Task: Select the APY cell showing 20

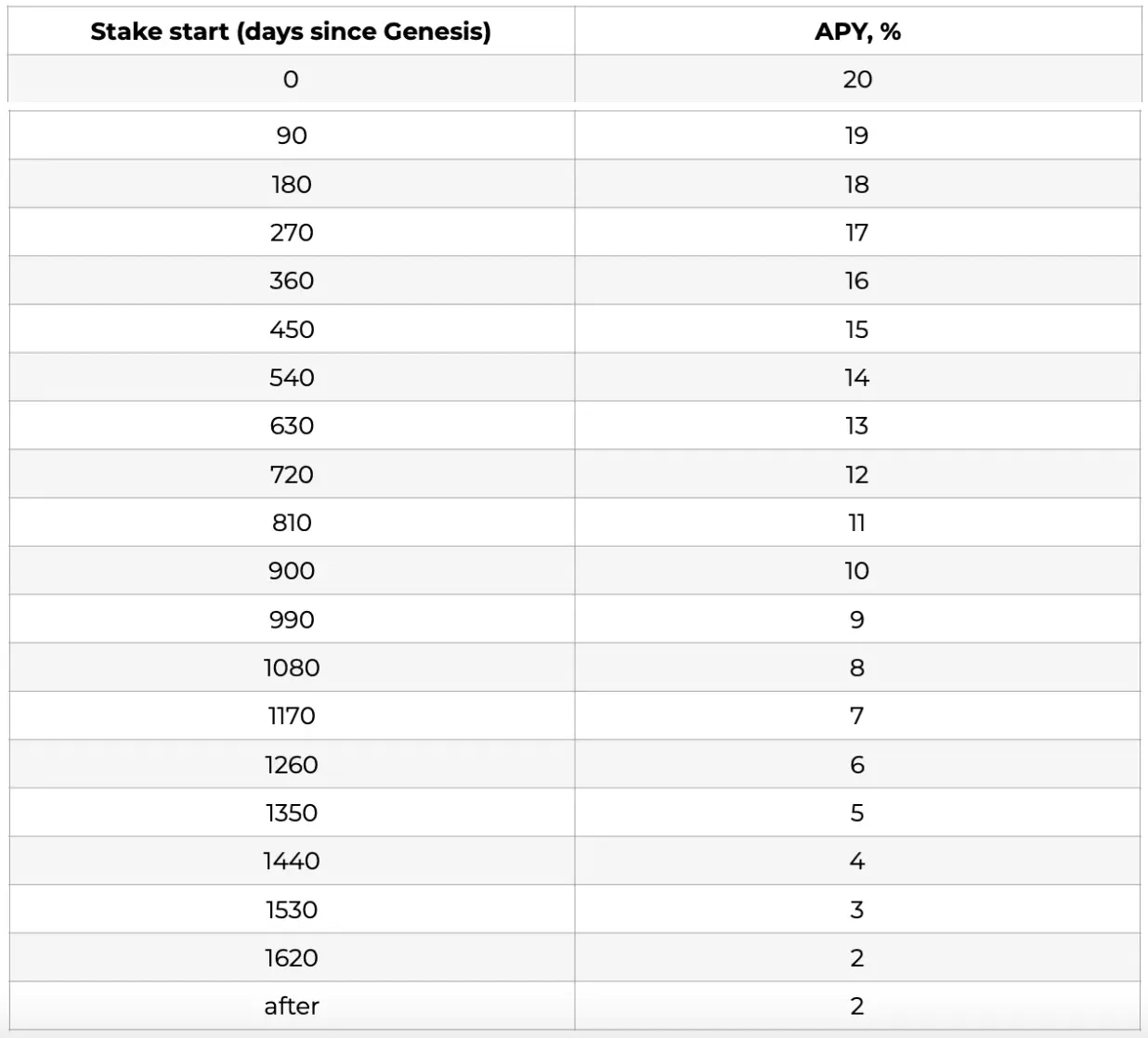Action: pos(857,79)
